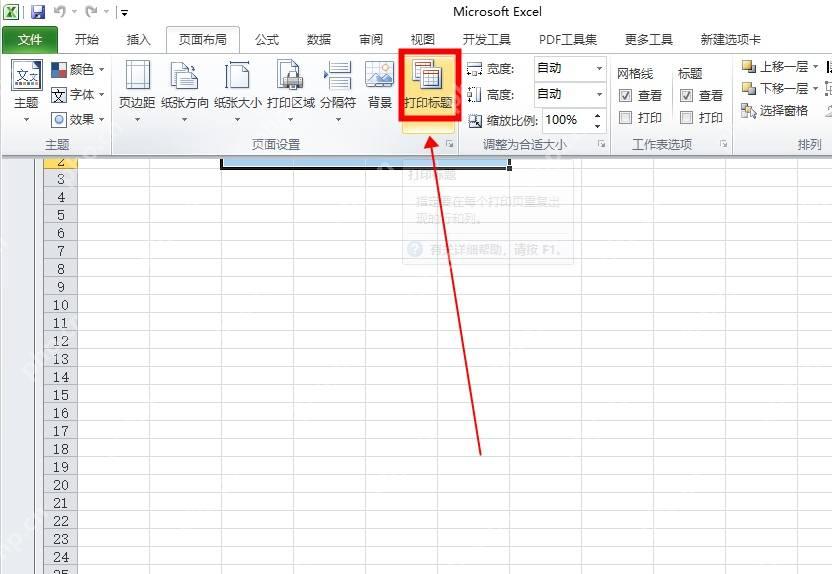This screenshot has width=832, height=574.
Task: Toggle Headings Print (打印) checkbox
Action: coord(687,117)
